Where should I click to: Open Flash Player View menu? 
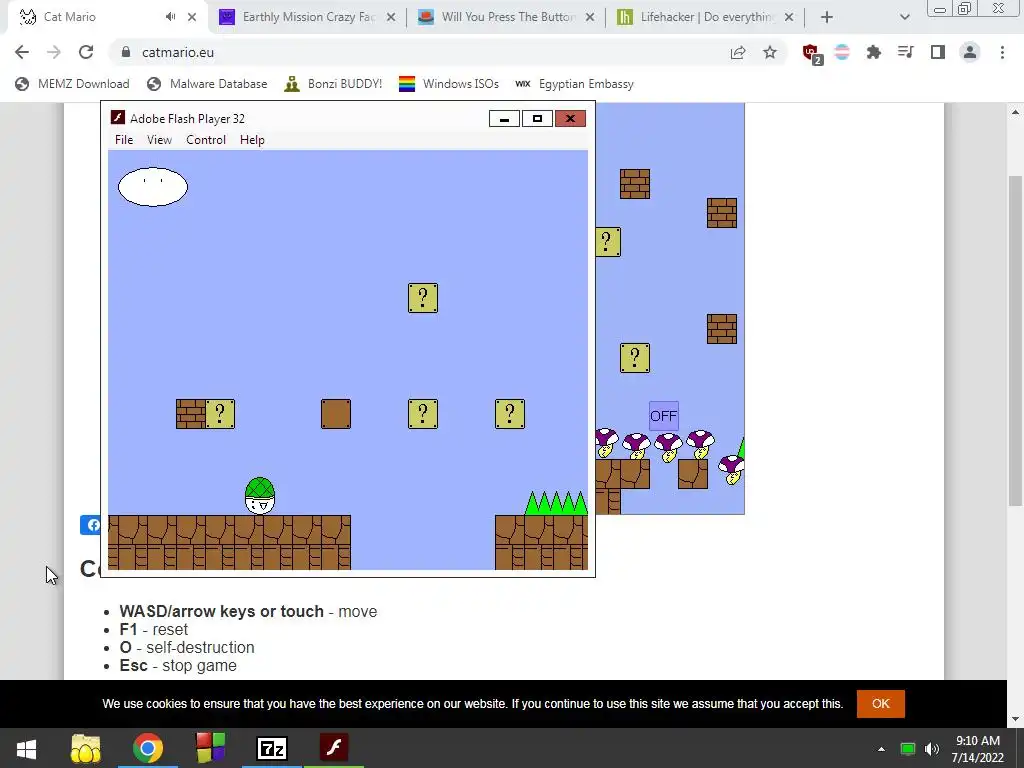pos(159,140)
